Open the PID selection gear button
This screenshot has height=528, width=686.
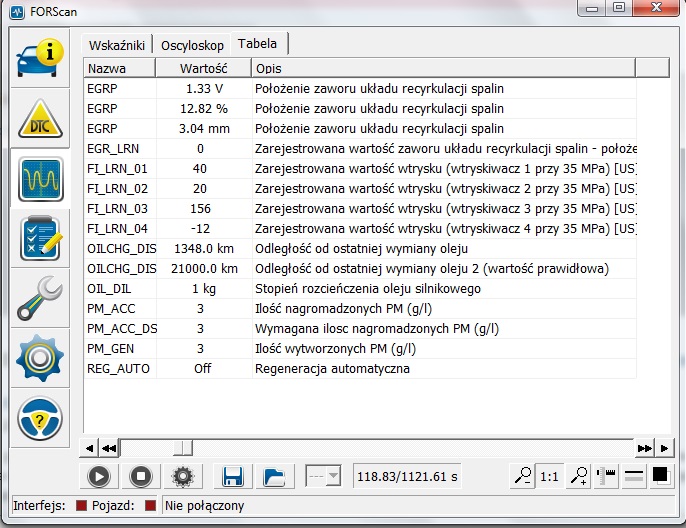tap(184, 477)
